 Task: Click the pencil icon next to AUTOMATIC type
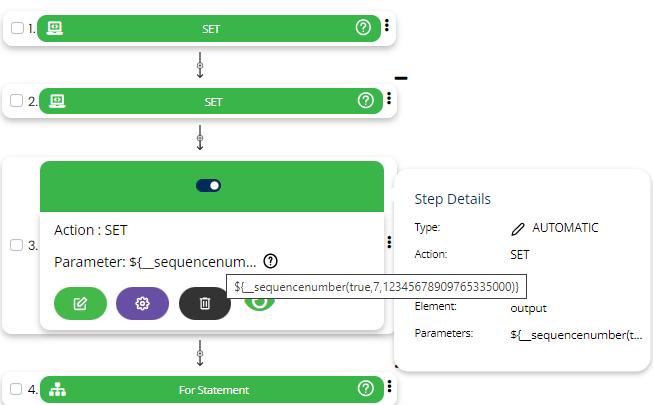click(x=518, y=228)
